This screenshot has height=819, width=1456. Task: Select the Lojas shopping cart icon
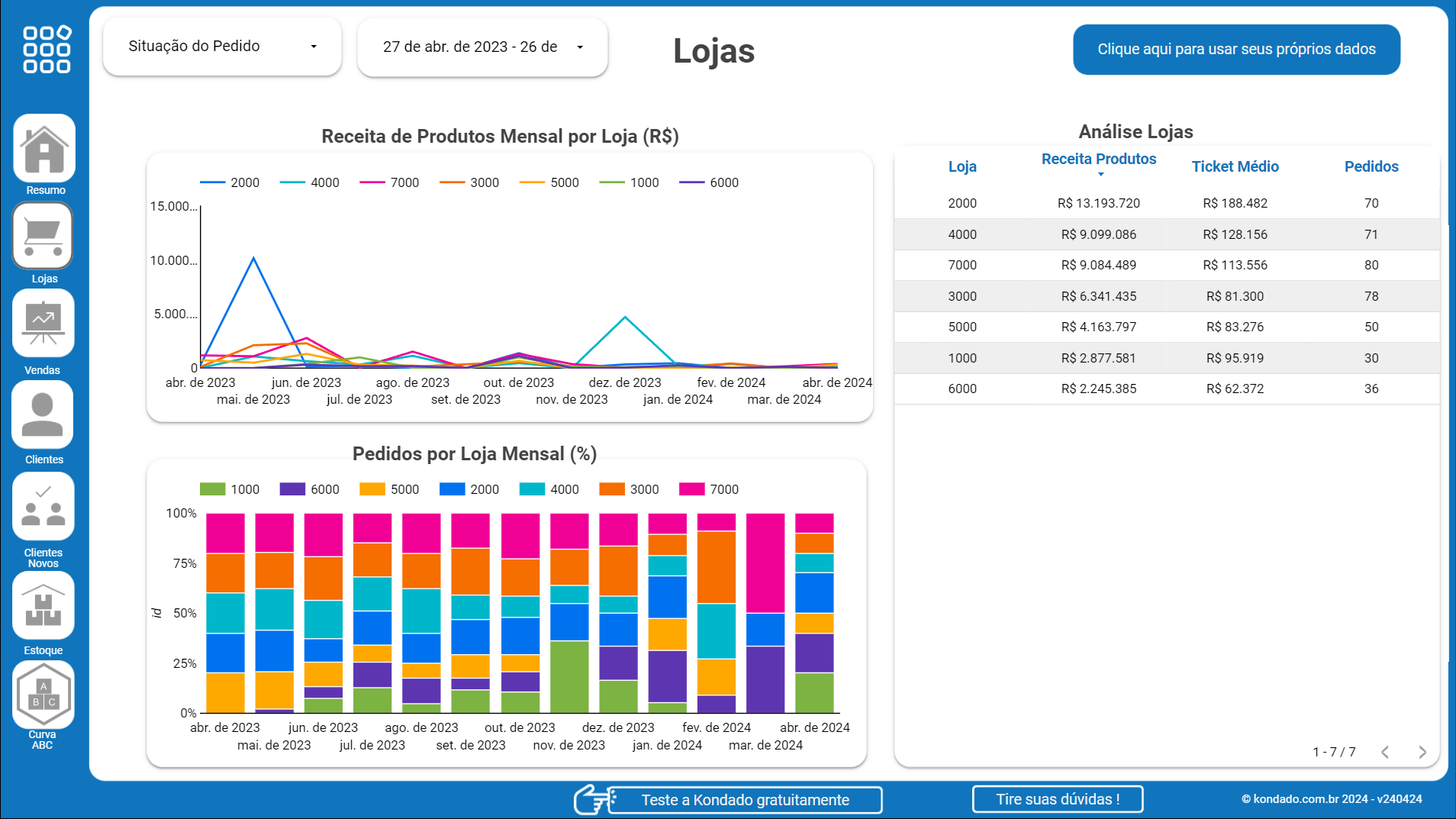[x=43, y=236]
